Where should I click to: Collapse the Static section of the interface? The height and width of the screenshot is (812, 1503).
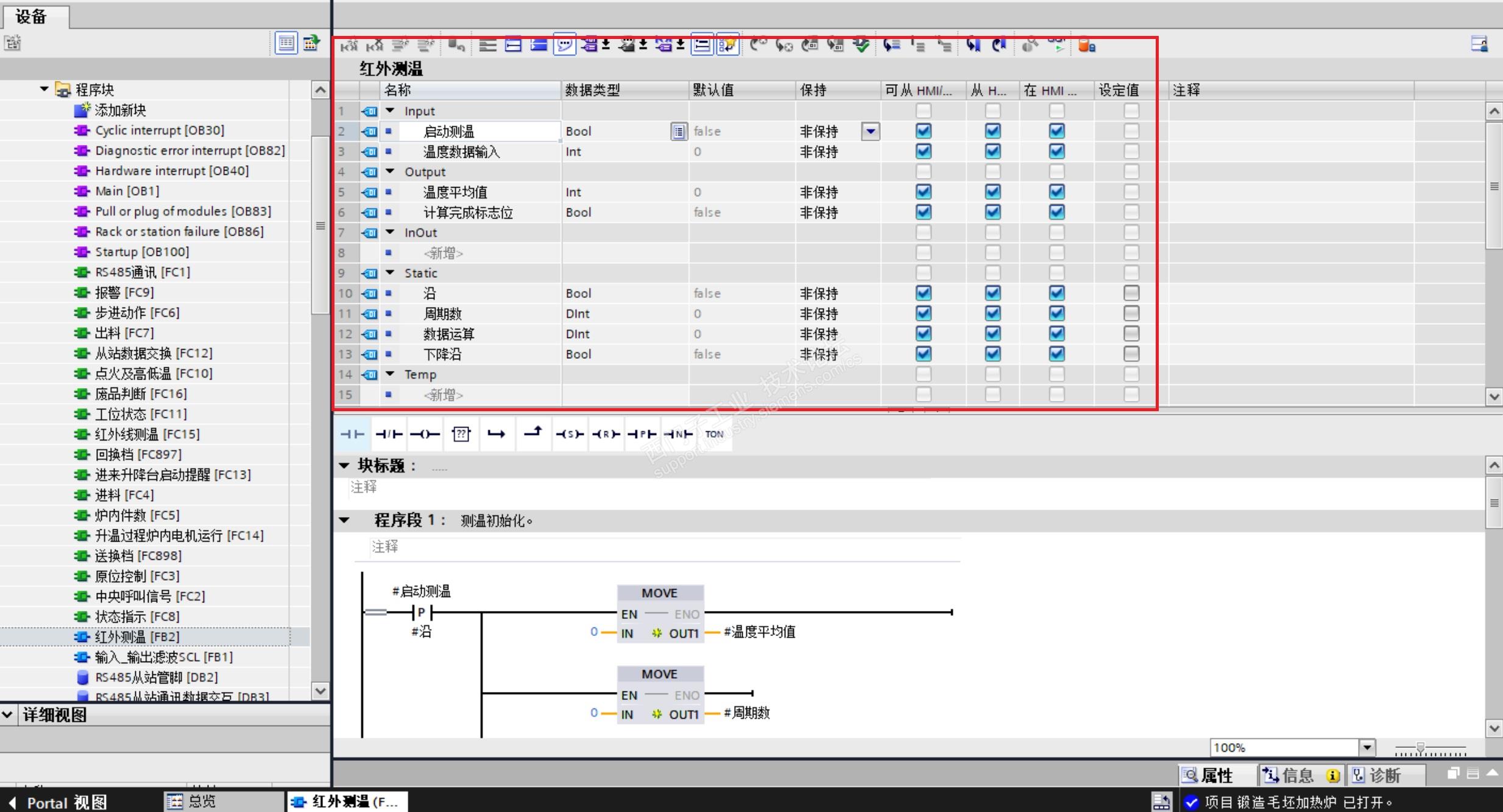click(x=391, y=273)
